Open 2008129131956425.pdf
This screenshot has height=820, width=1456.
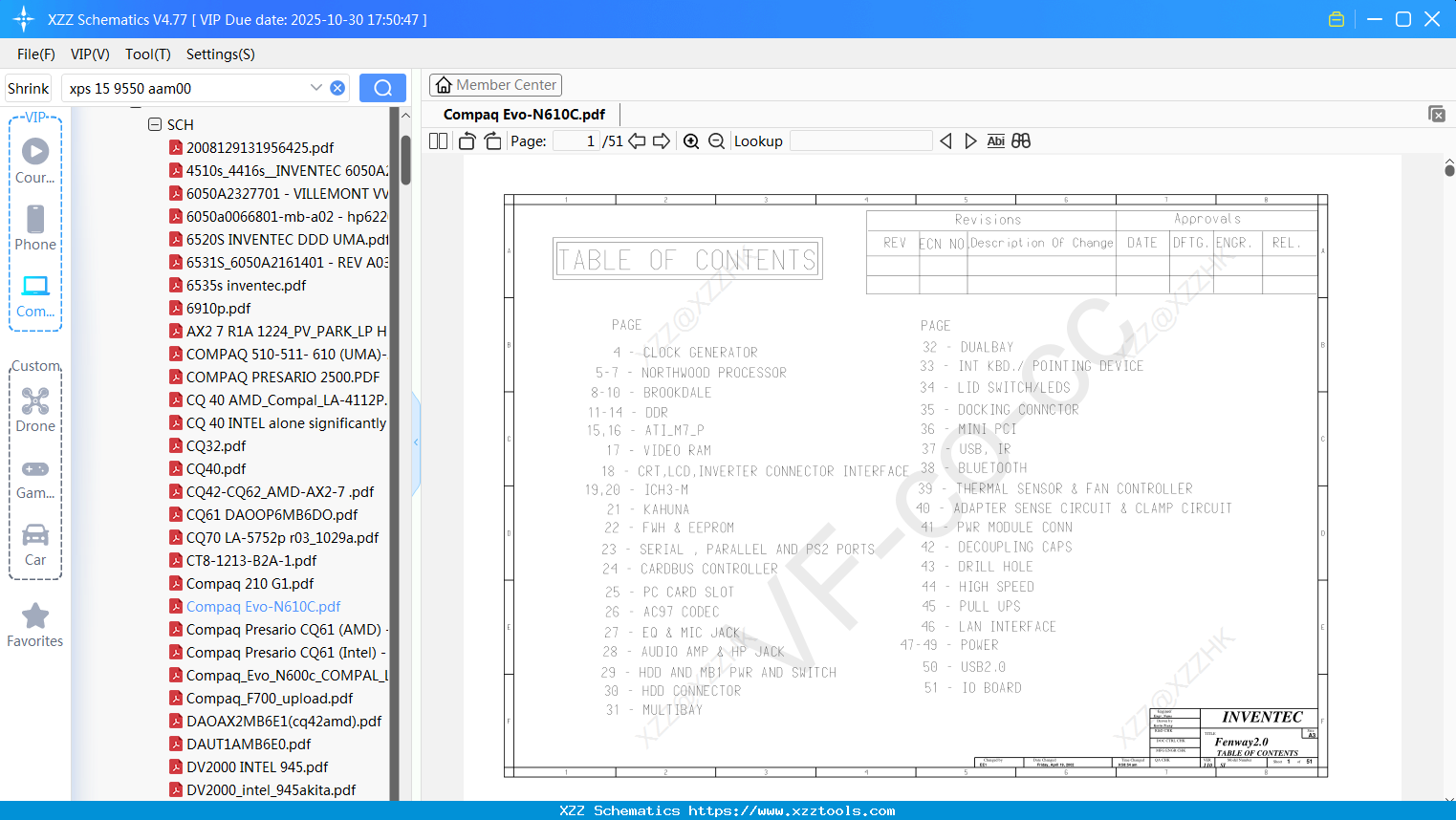click(260, 148)
